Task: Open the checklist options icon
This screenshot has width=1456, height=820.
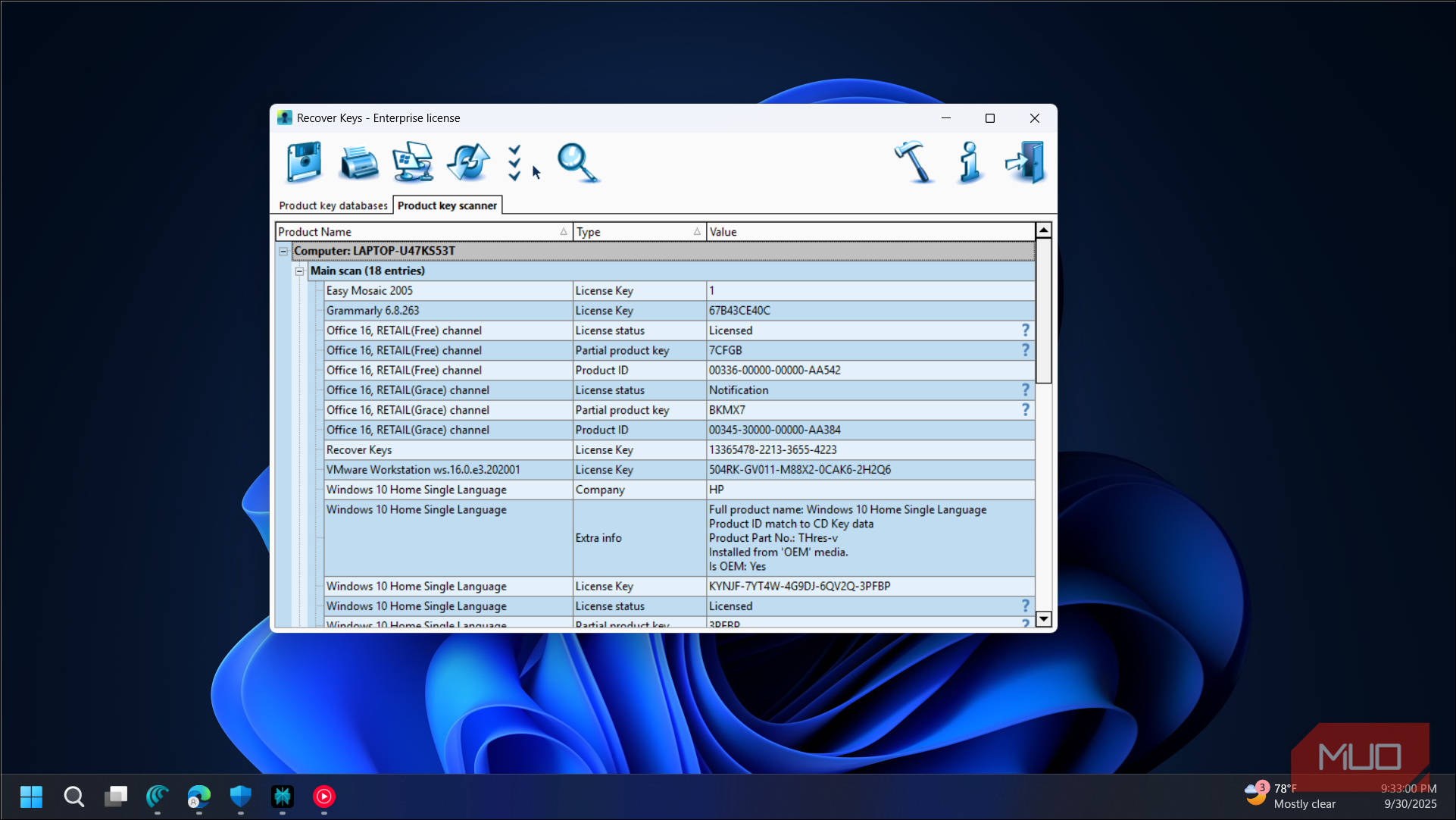Action: tap(514, 163)
